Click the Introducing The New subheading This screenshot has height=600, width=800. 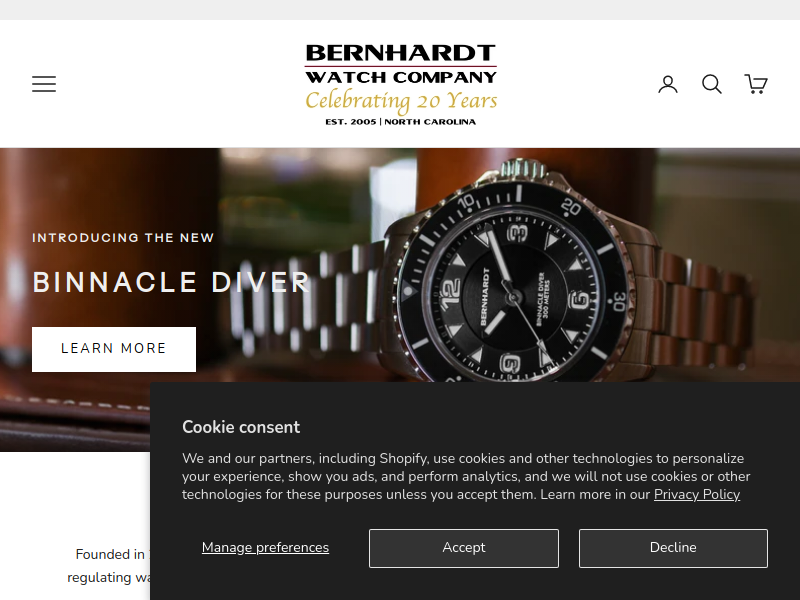click(x=123, y=238)
